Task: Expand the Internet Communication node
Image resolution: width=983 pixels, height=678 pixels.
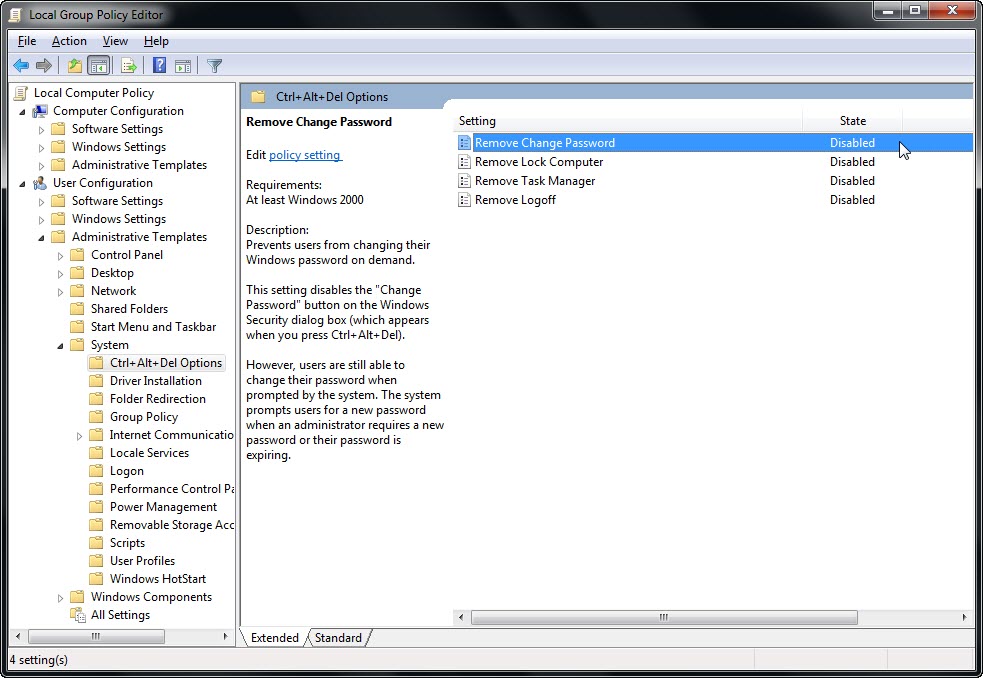Action: click(79, 436)
